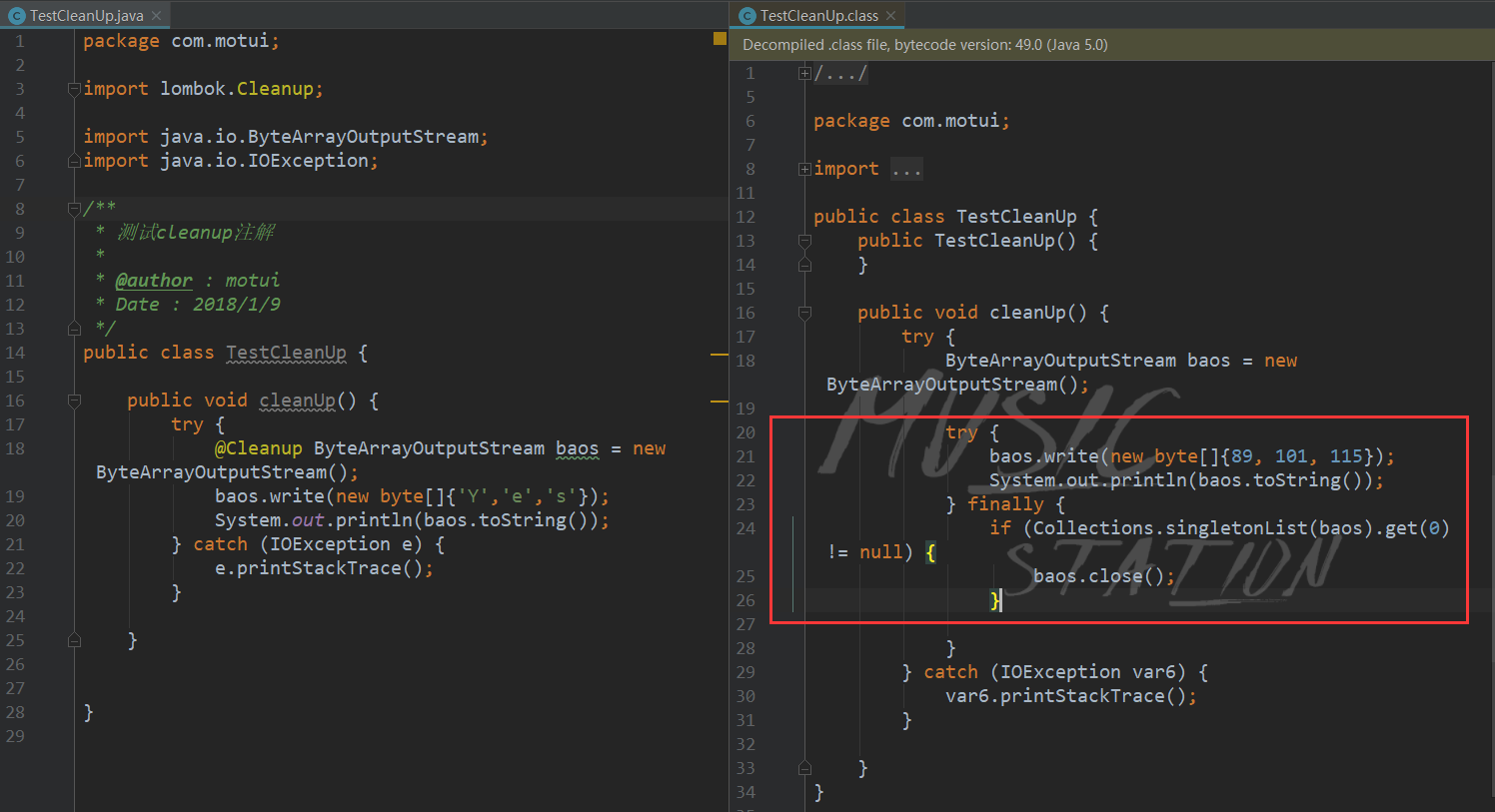Click the '@Cleanup' annotation in the source
Image resolution: width=1495 pixels, height=812 pixels.
pos(258,448)
